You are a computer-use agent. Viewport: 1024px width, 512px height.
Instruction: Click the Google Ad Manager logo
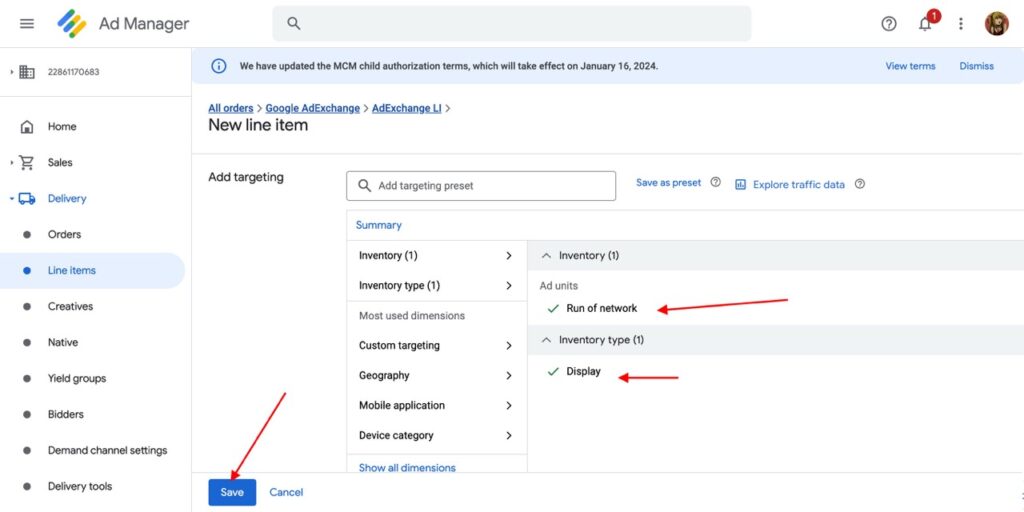click(x=72, y=24)
